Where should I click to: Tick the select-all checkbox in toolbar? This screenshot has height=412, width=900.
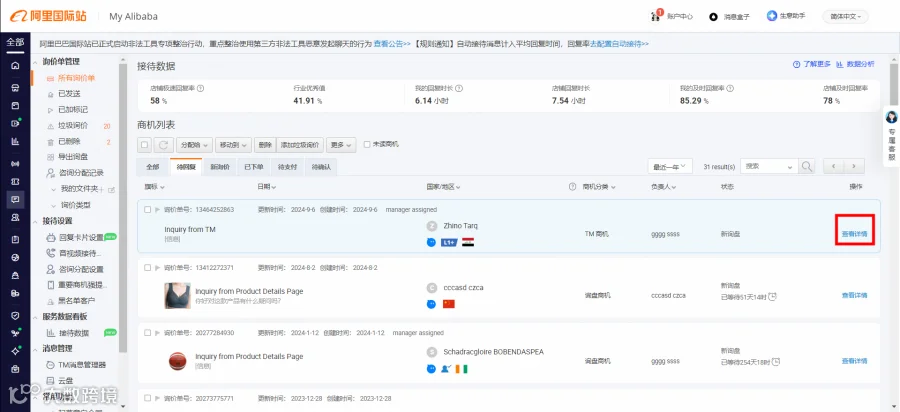pos(145,145)
